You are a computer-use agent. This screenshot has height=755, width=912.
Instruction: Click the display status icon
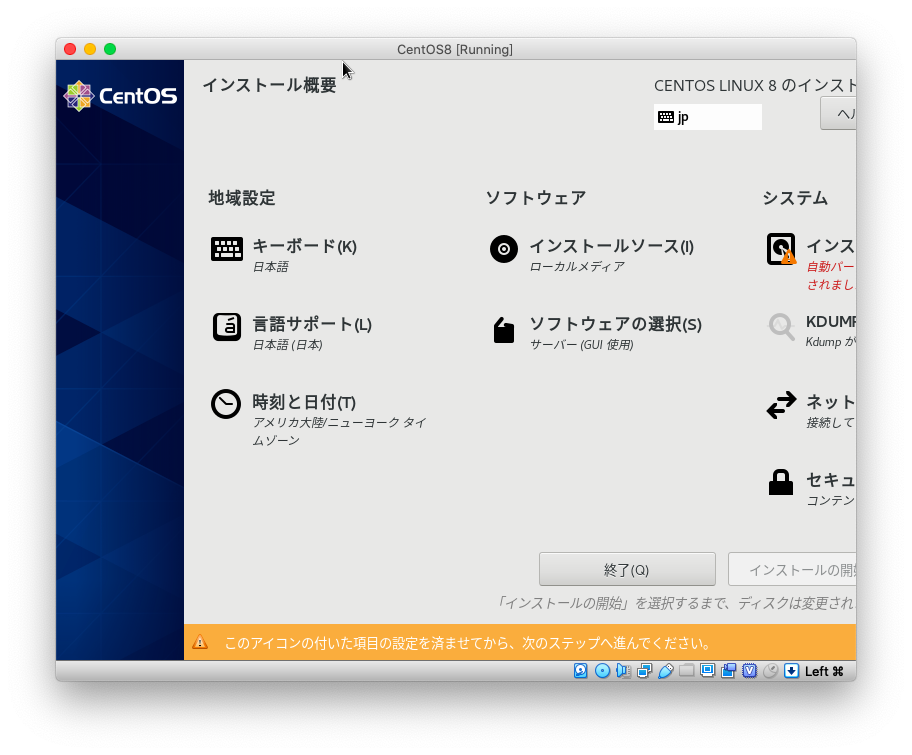coord(707,671)
